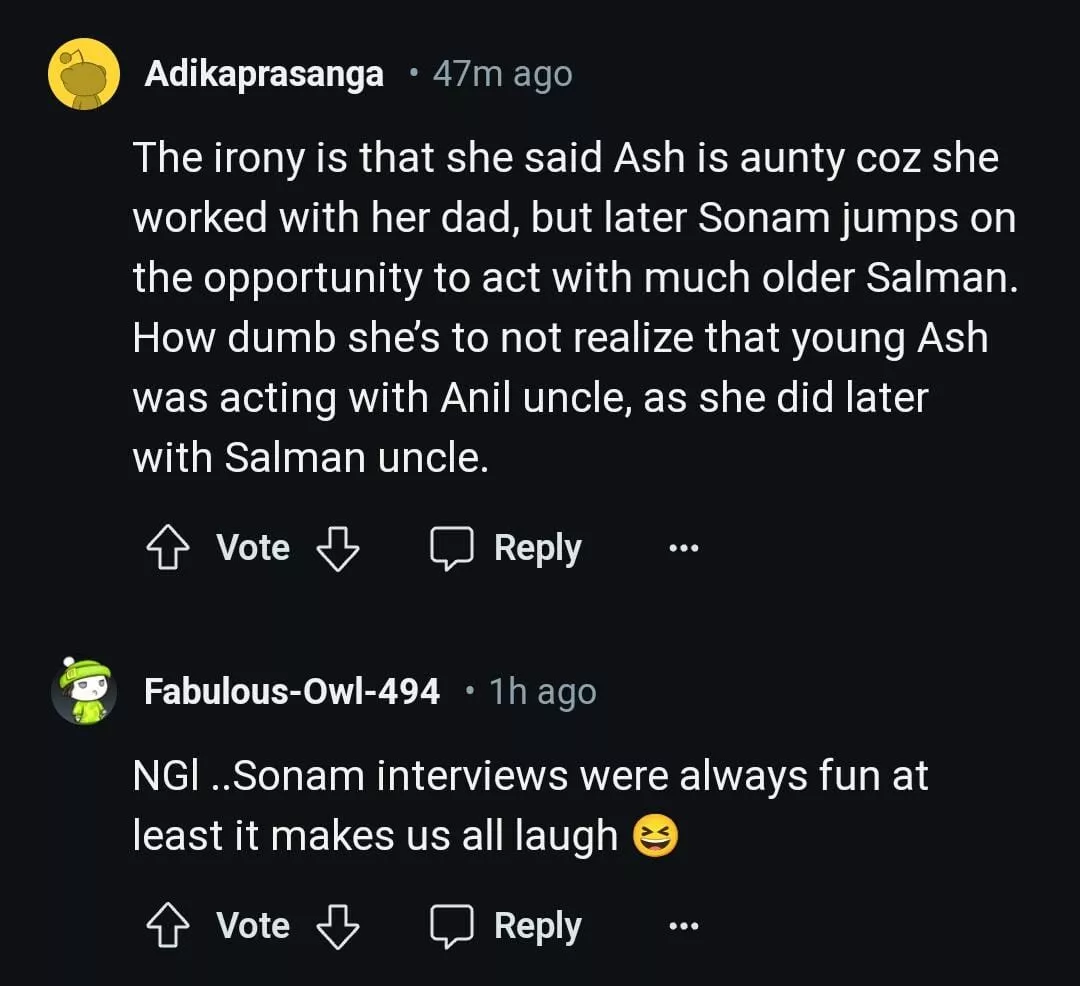Click the laughing emoji in Fabulous-Owl-494's comment
This screenshot has width=1080, height=986.
[656, 837]
